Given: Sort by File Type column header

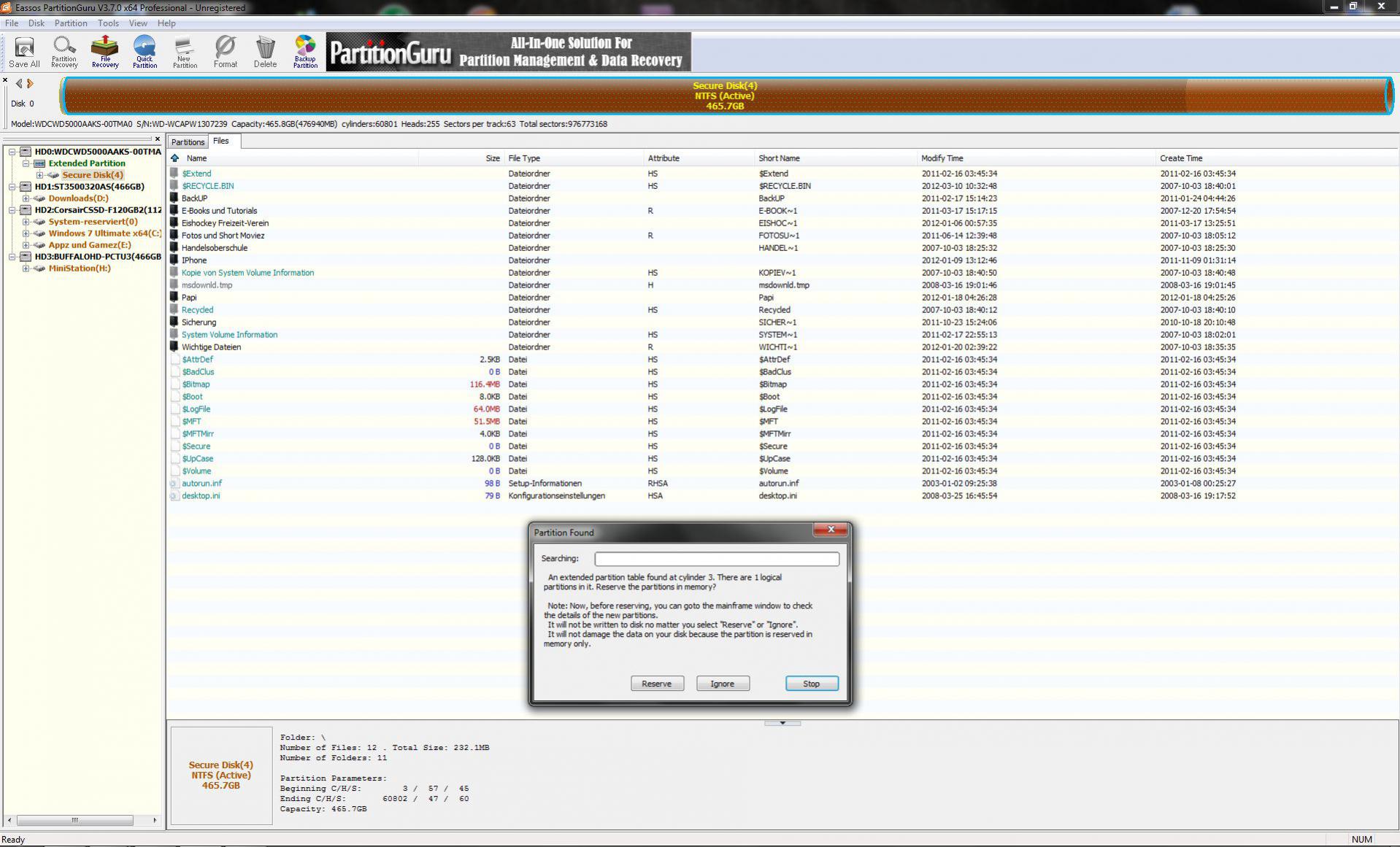Looking at the screenshot, I should (574, 158).
